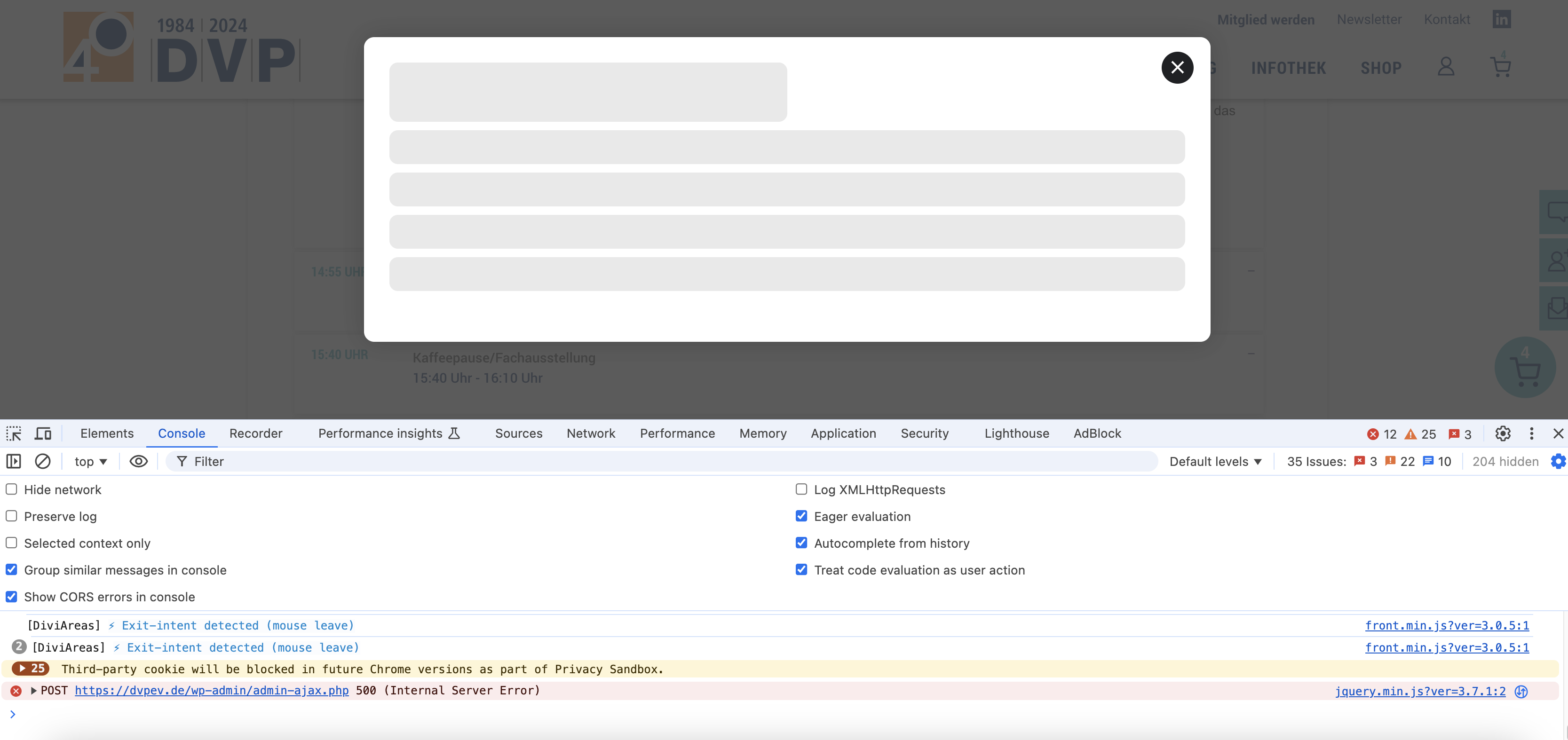
Task: Open front.min.js link on first DiviAreas row
Action: tap(1447, 626)
